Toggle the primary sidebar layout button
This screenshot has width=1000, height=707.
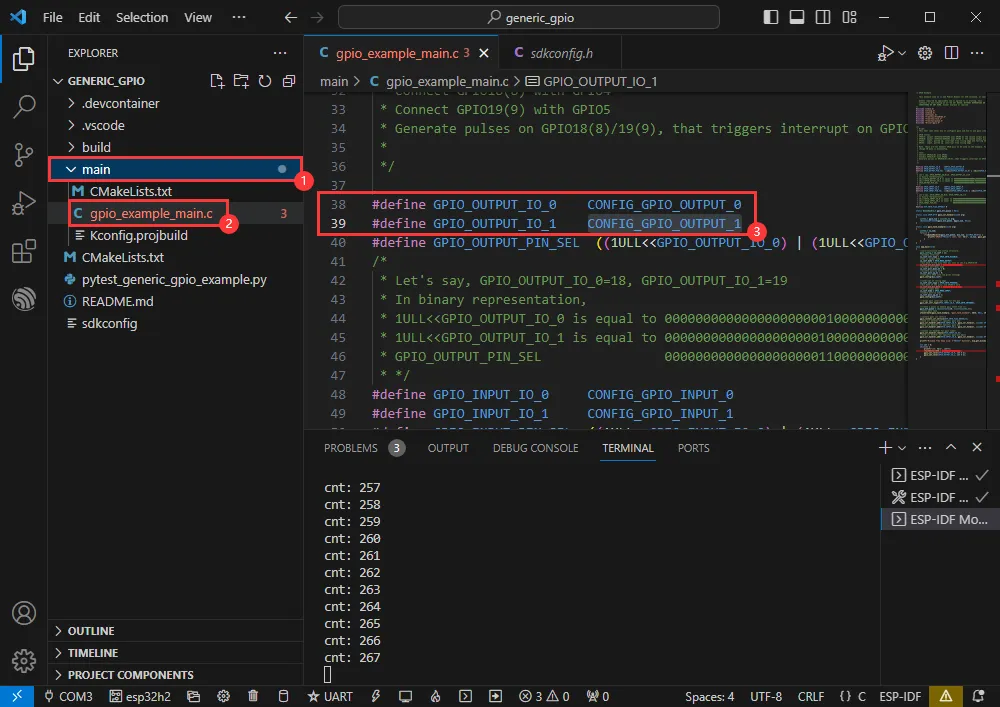[770, 17]
